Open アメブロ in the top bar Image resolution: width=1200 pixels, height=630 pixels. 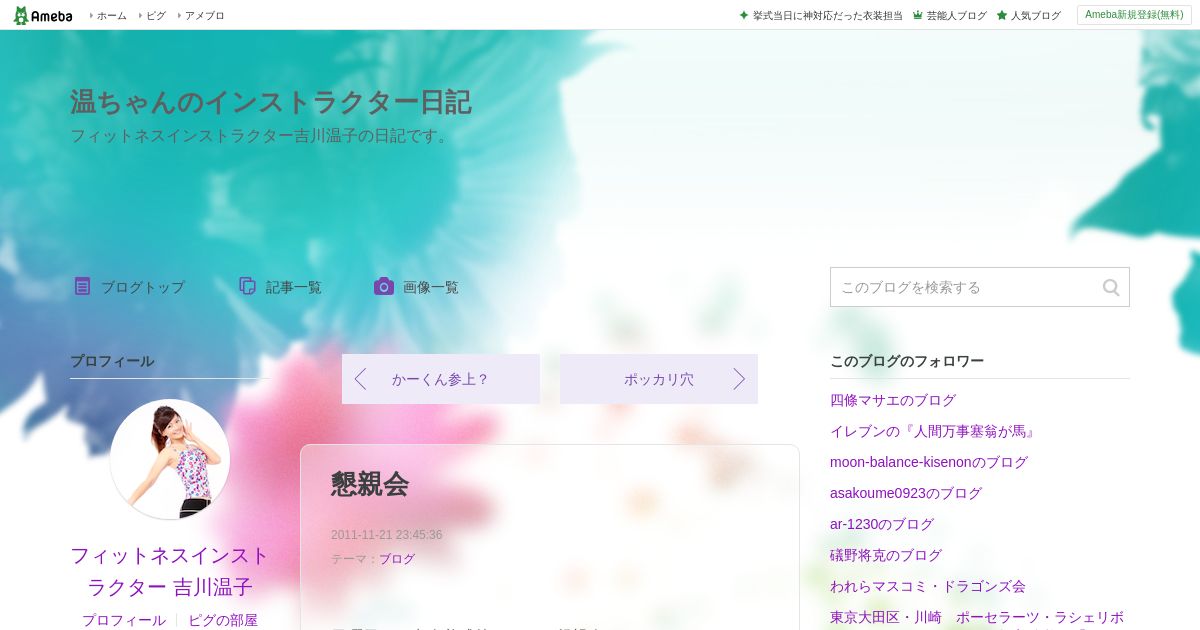(x=204, y=15)
